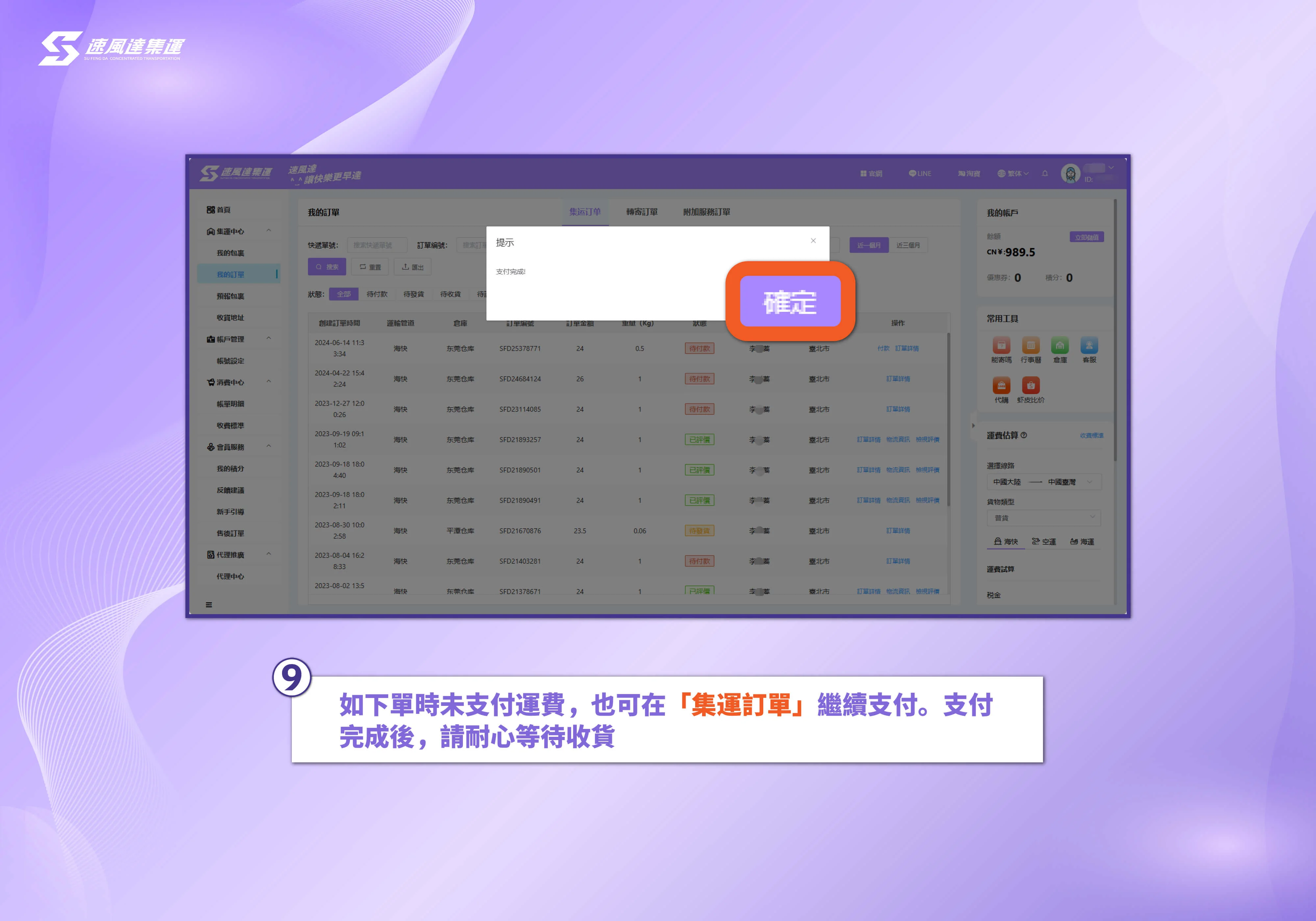Click the 快遞單號 search input field
The height and width of the screenshot is (921, 1316).
click(x=377, y=245)
